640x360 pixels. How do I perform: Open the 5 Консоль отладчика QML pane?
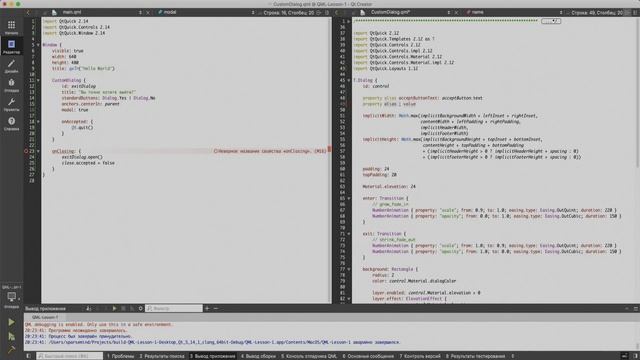coord(309,356)
